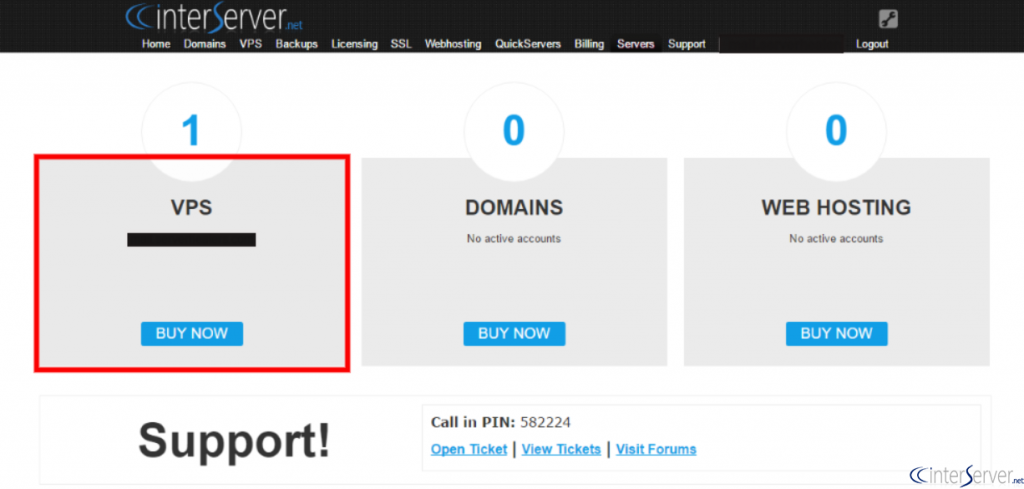The height and width of the screenshot is (489, 1024).
Task: Select the Backups menu item
Action: pos(296,44)
